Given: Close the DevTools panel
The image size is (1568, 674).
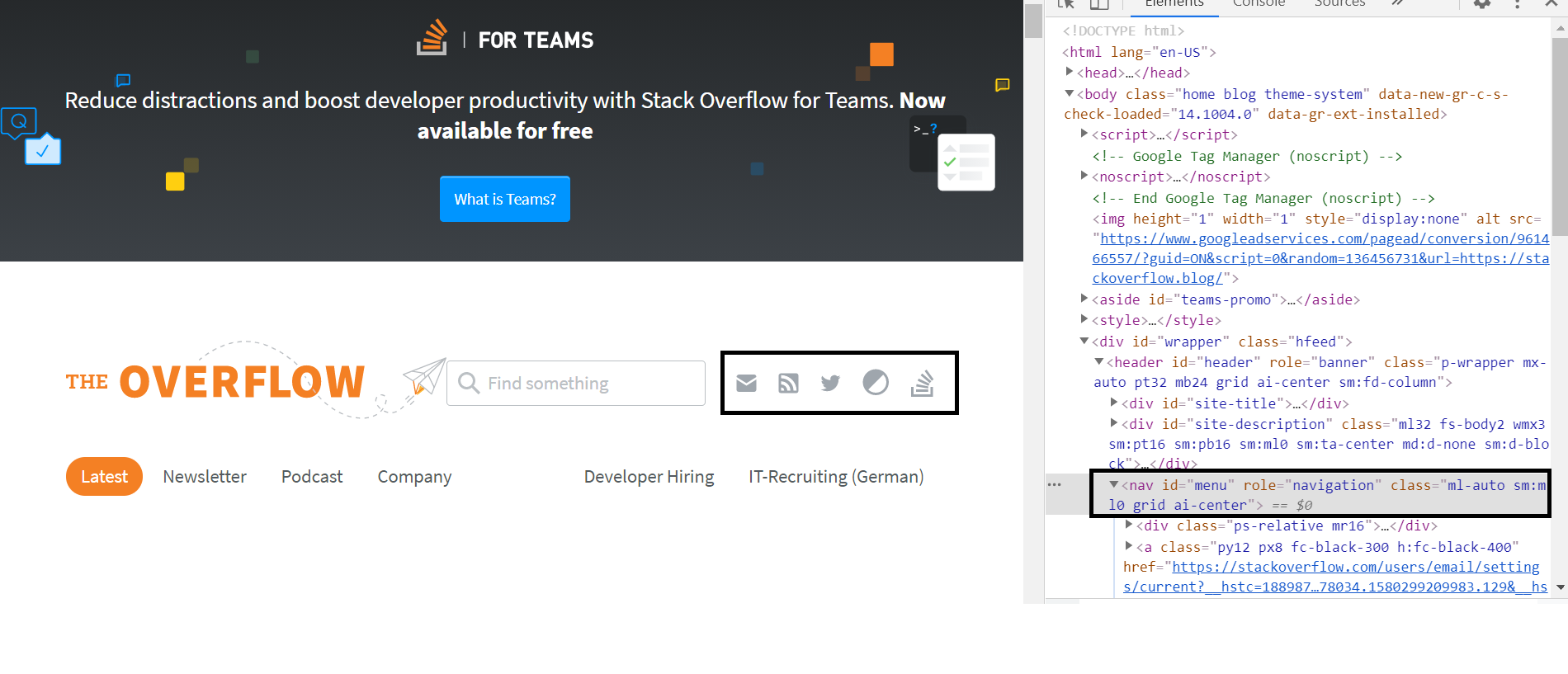Looking at the screenshot, I should 1551,4.
